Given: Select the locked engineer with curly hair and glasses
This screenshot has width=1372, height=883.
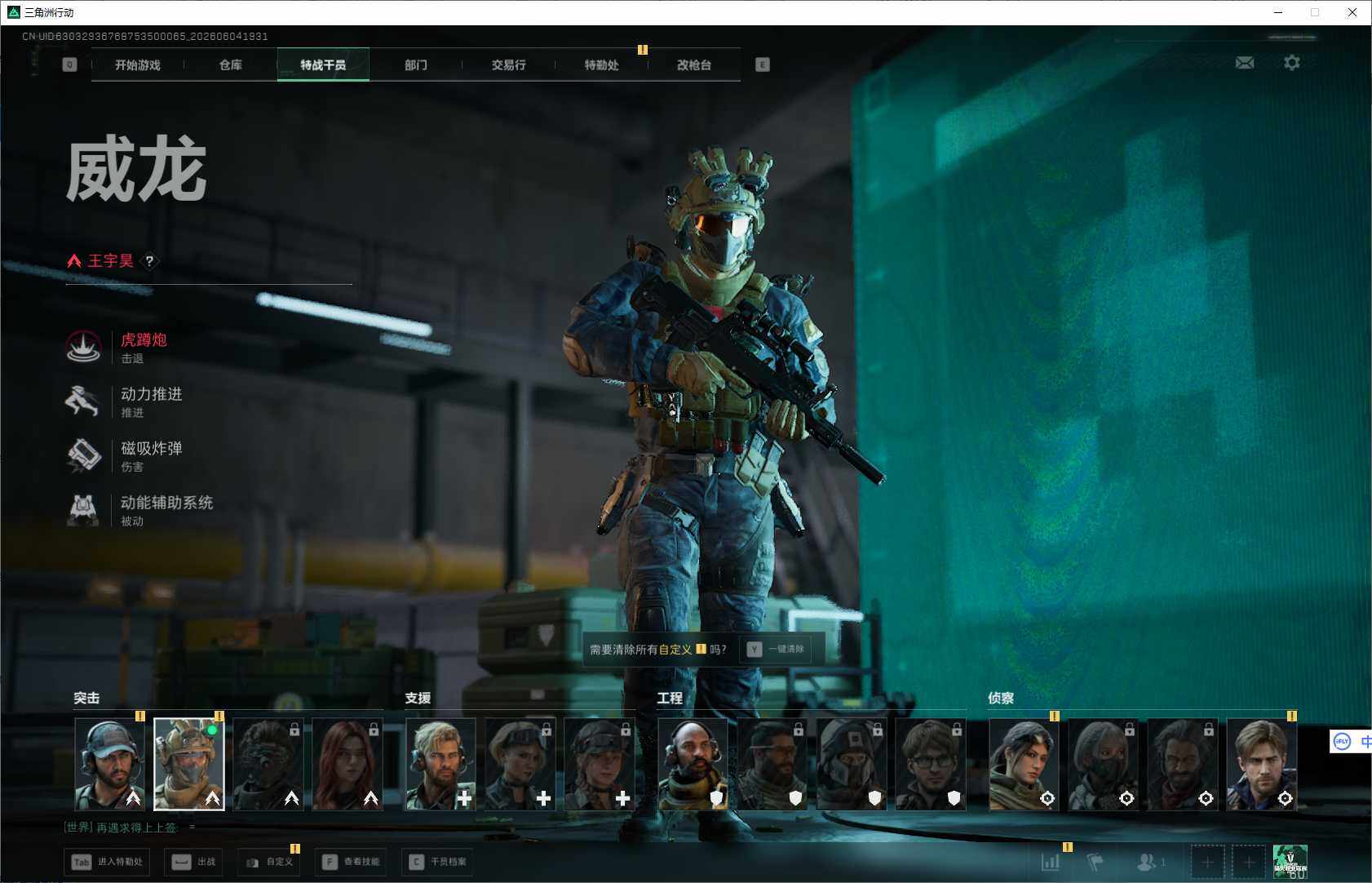Looking at the screenshot, I should click(x=931, y=764).
